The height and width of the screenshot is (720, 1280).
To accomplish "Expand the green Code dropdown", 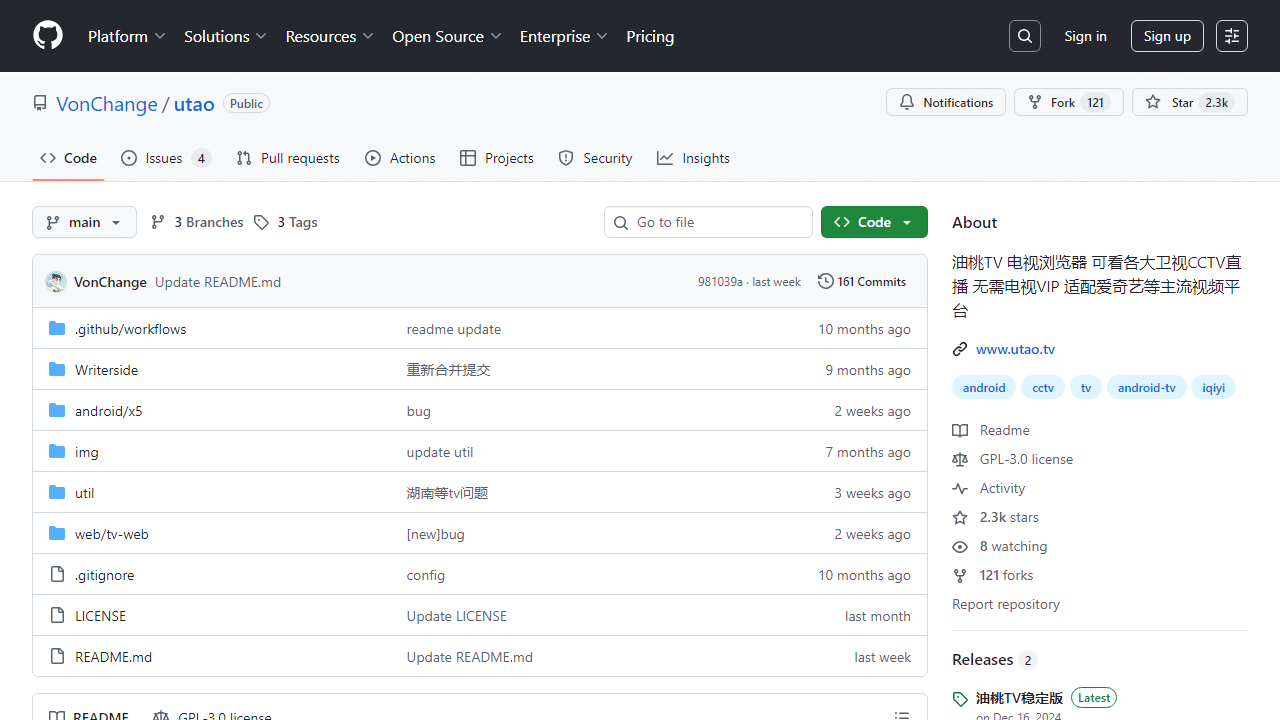I will click(x=874, y=222).
